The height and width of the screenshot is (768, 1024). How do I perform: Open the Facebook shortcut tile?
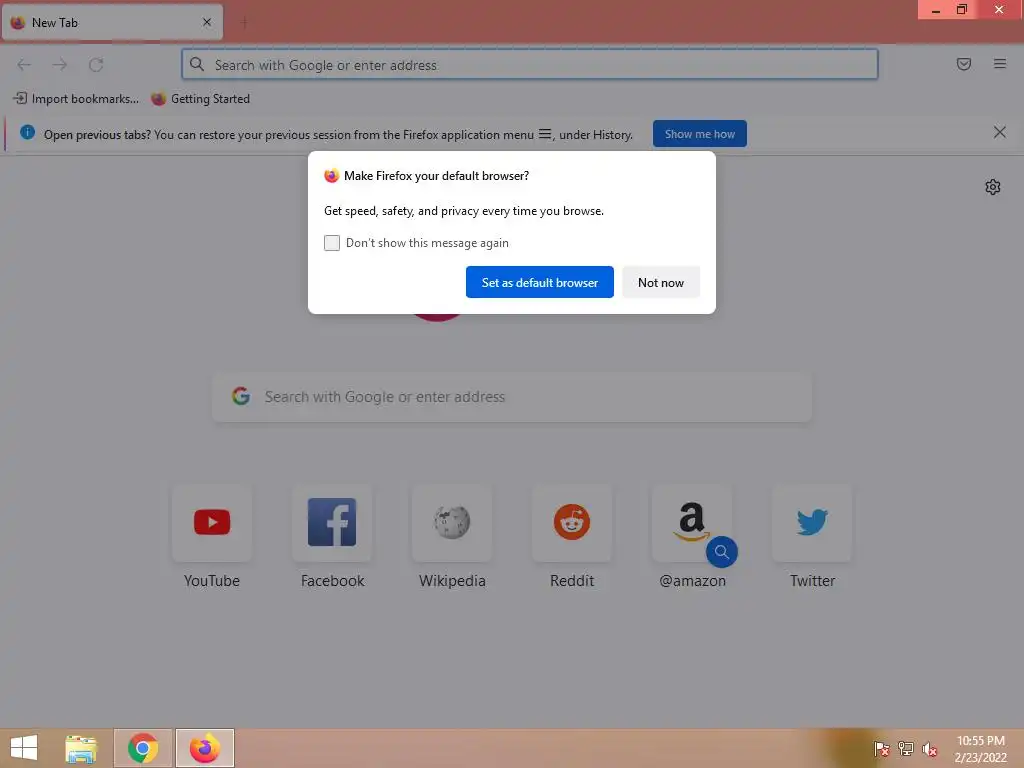[332, 523]
